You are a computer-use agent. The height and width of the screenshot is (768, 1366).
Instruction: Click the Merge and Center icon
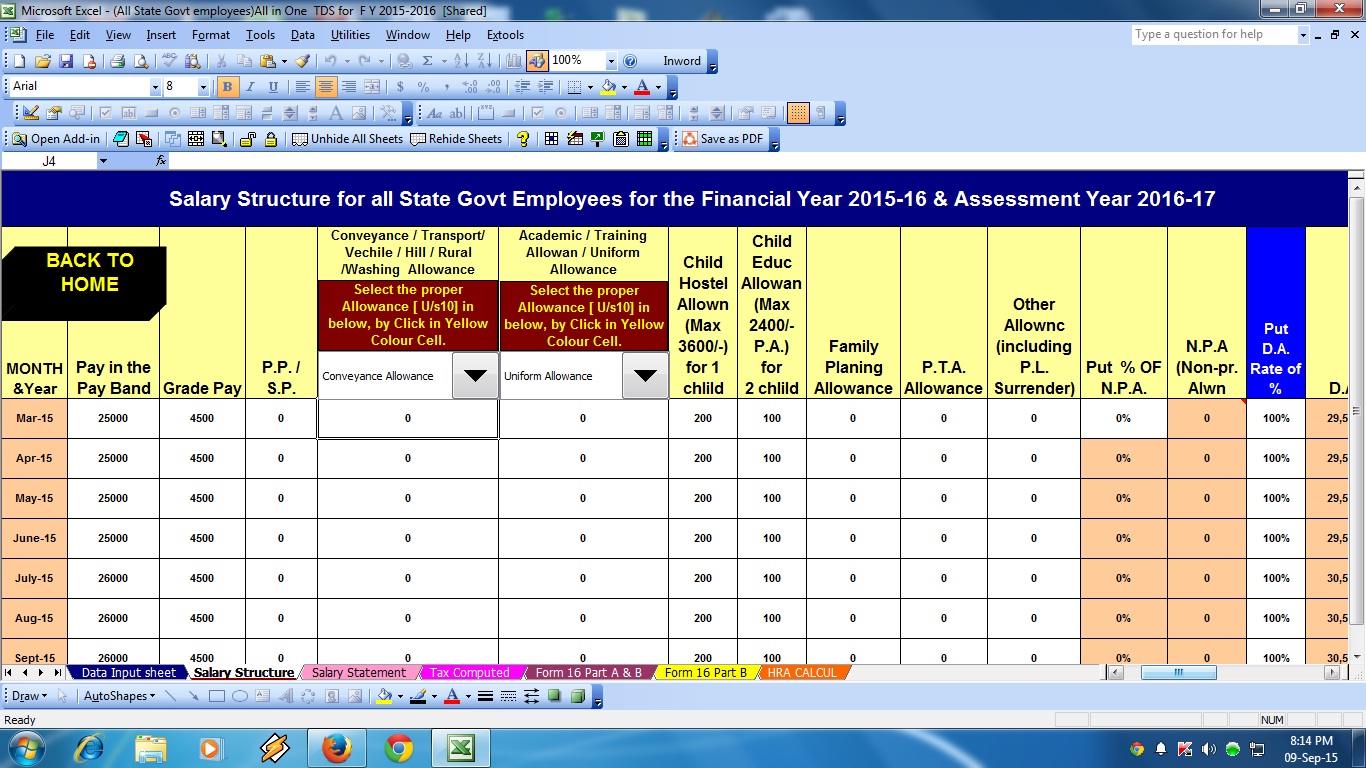(x=372, y=87)
